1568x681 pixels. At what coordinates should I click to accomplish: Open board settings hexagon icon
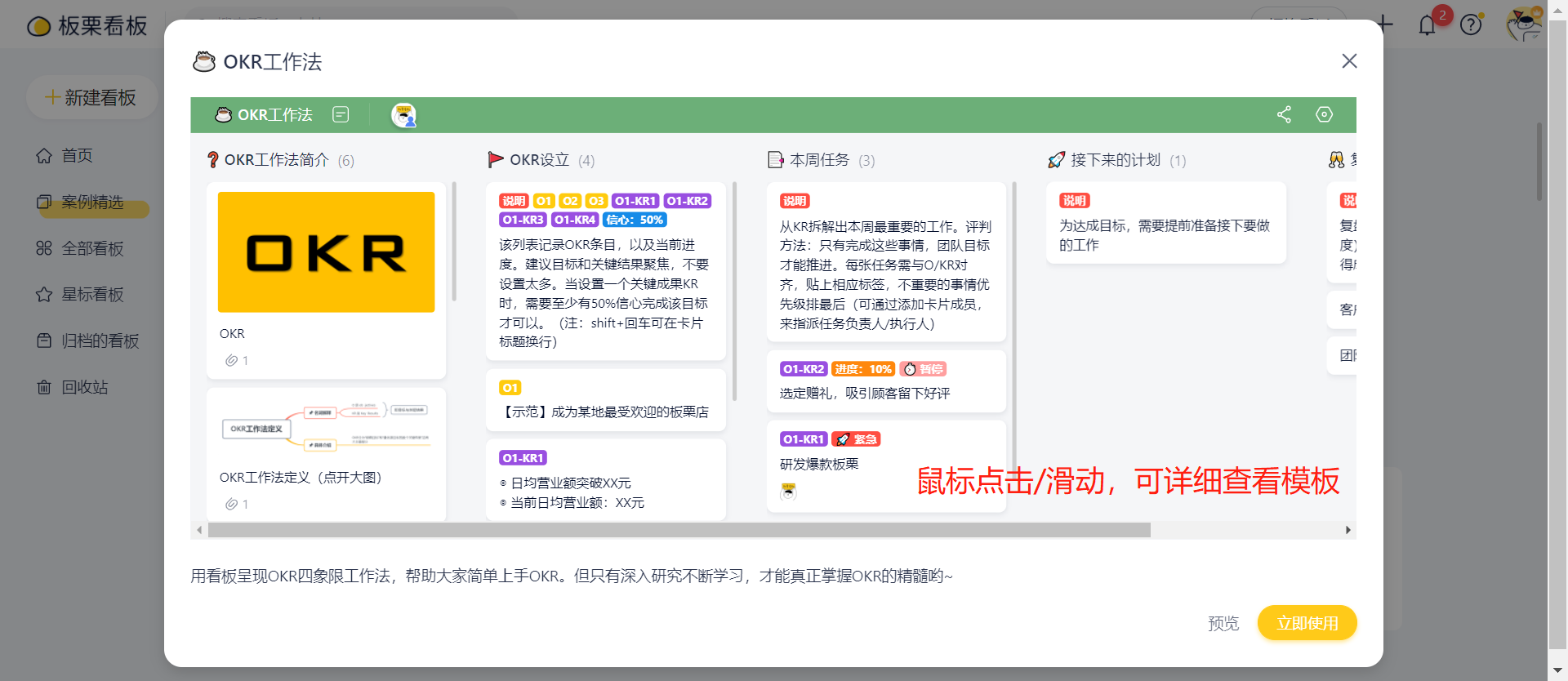coord(1324,114)
